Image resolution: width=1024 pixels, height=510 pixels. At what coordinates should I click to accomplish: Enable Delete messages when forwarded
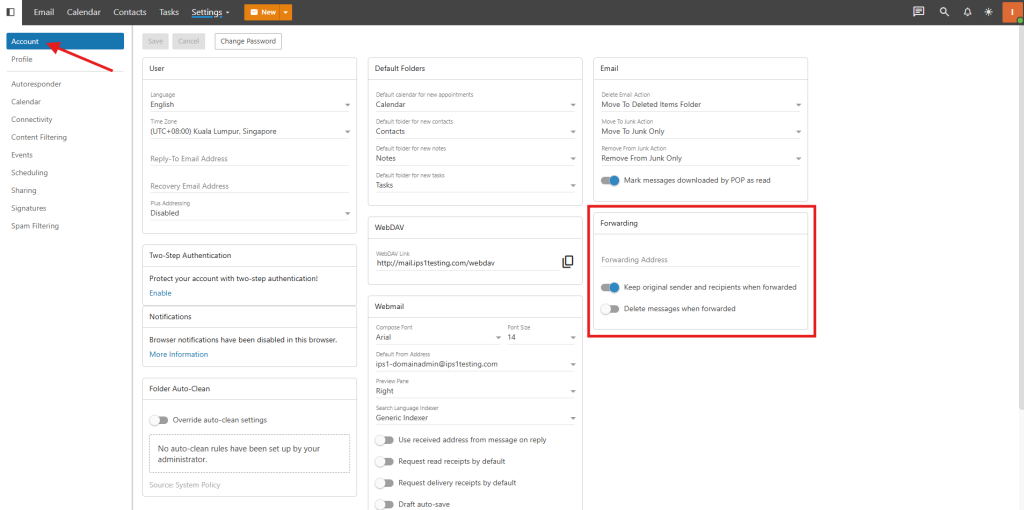click(610, 309)
